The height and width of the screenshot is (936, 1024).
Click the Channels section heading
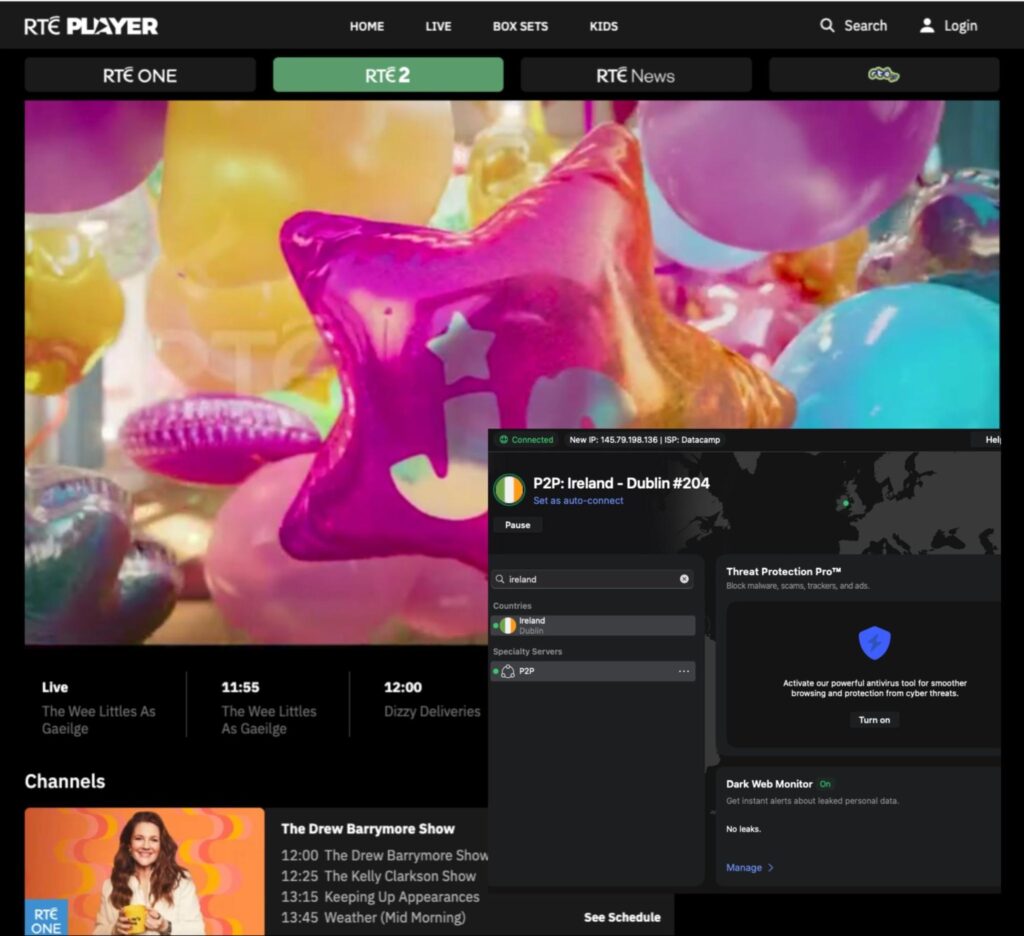tap(65, 781)
